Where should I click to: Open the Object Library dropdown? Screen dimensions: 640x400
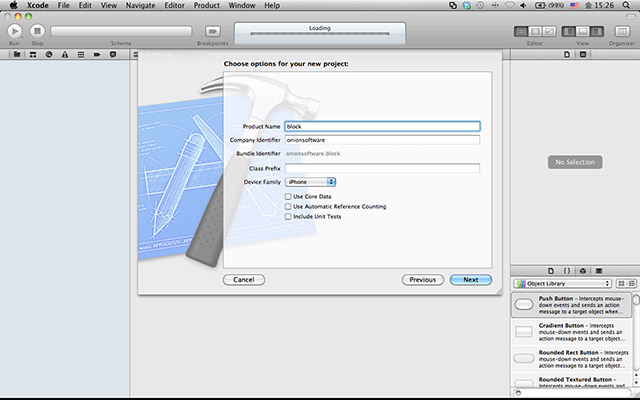pyautogui.click(x=562, y=283)
